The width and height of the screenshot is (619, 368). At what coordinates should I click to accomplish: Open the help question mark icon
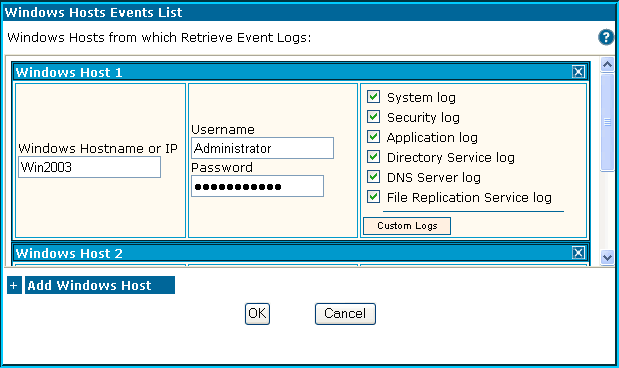click(x=606, y=38)
